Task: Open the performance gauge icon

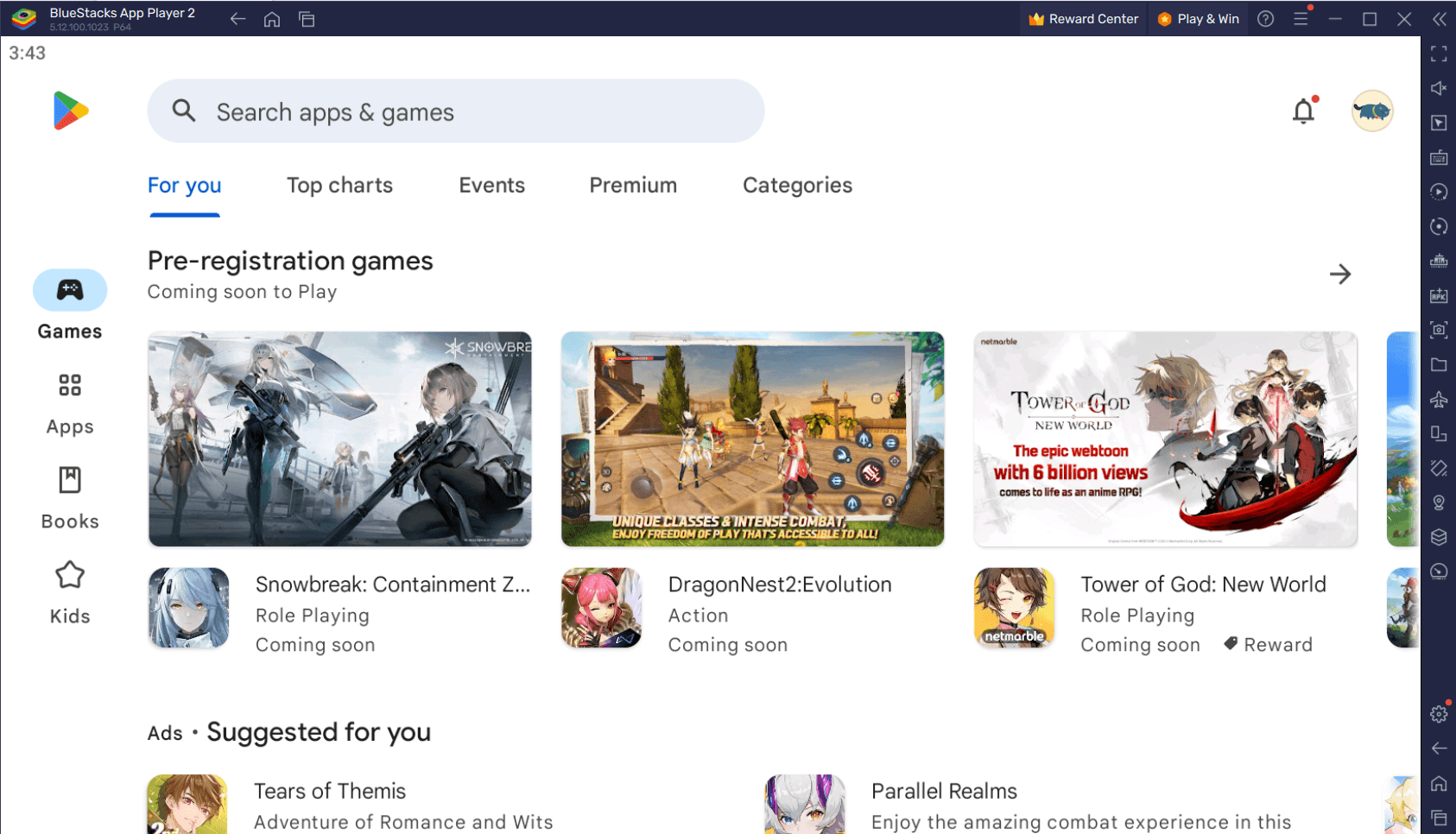Action: tap(1439, 572)
